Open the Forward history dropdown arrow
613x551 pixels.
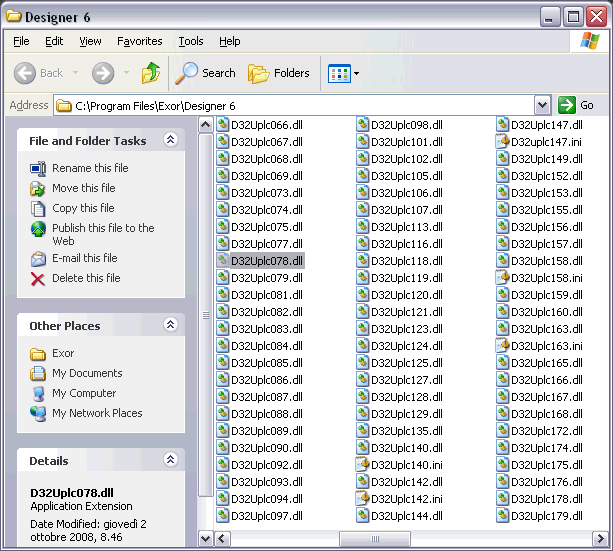126,73
